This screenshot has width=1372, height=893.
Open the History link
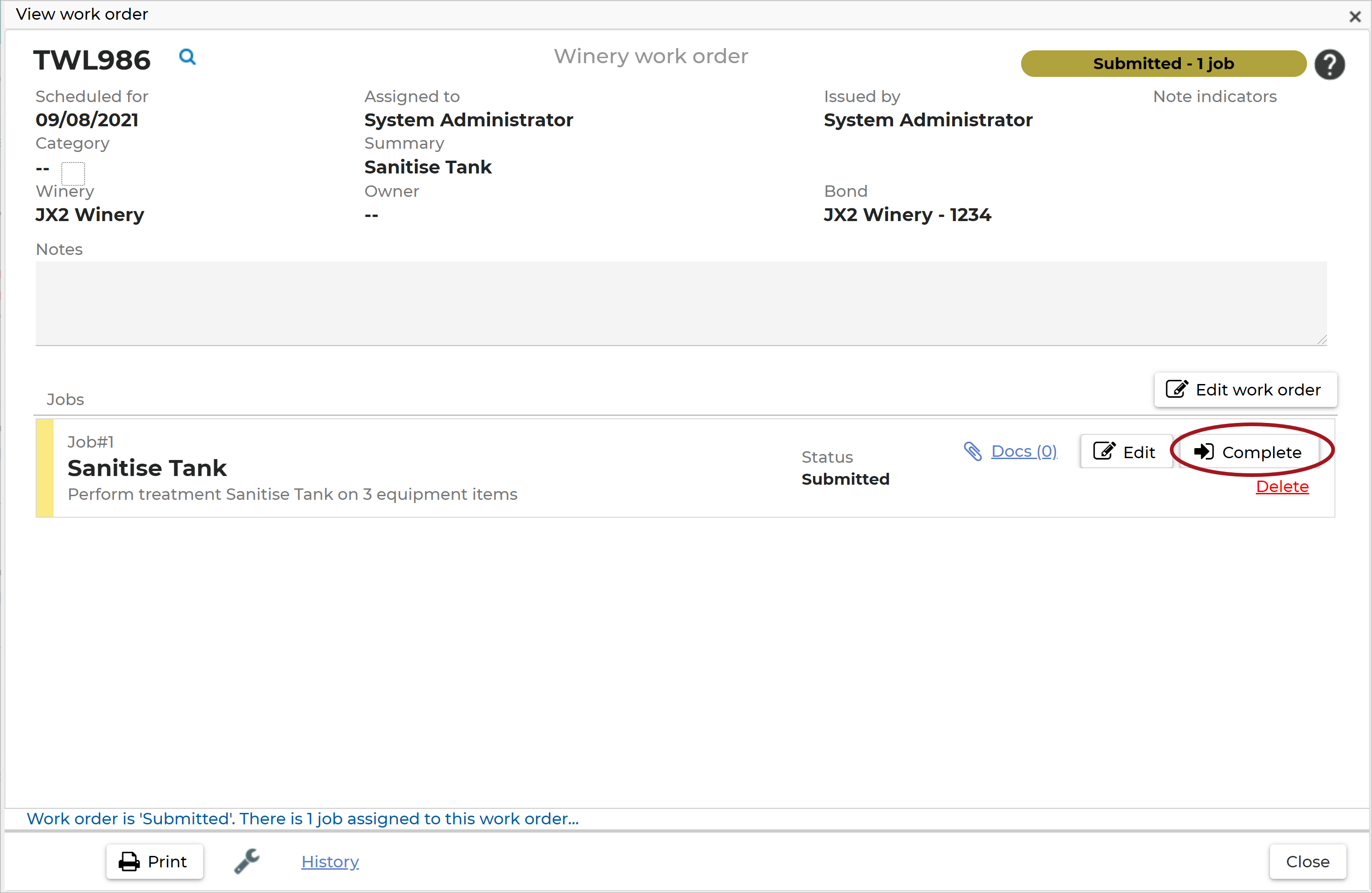[330, 861]
